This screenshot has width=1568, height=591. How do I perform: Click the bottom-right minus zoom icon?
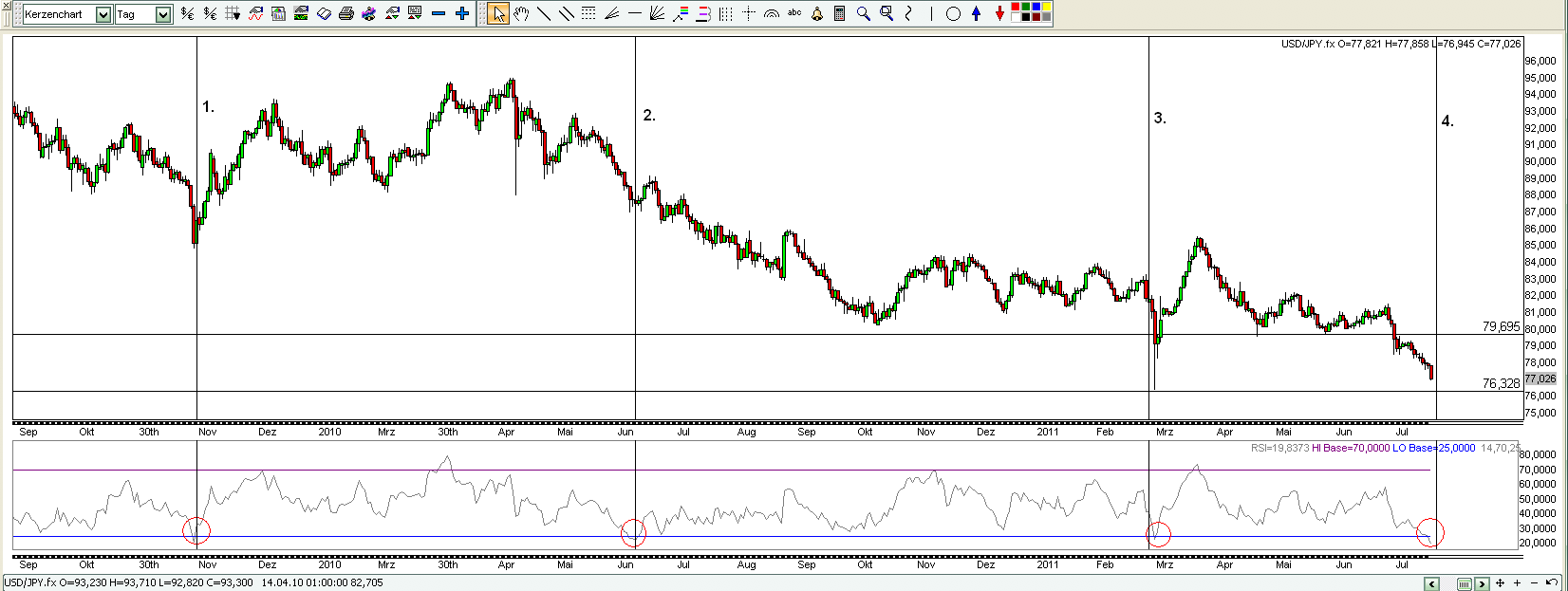1534,583
